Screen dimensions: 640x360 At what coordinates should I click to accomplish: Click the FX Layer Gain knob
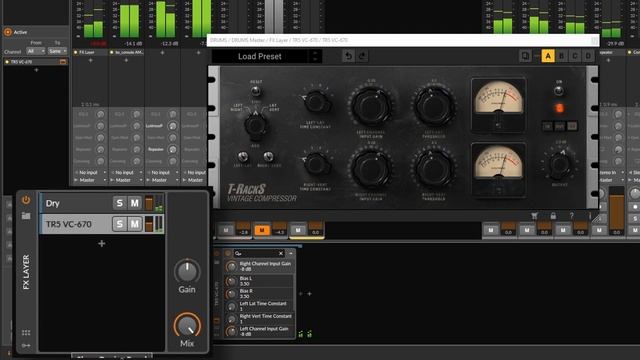187,271
